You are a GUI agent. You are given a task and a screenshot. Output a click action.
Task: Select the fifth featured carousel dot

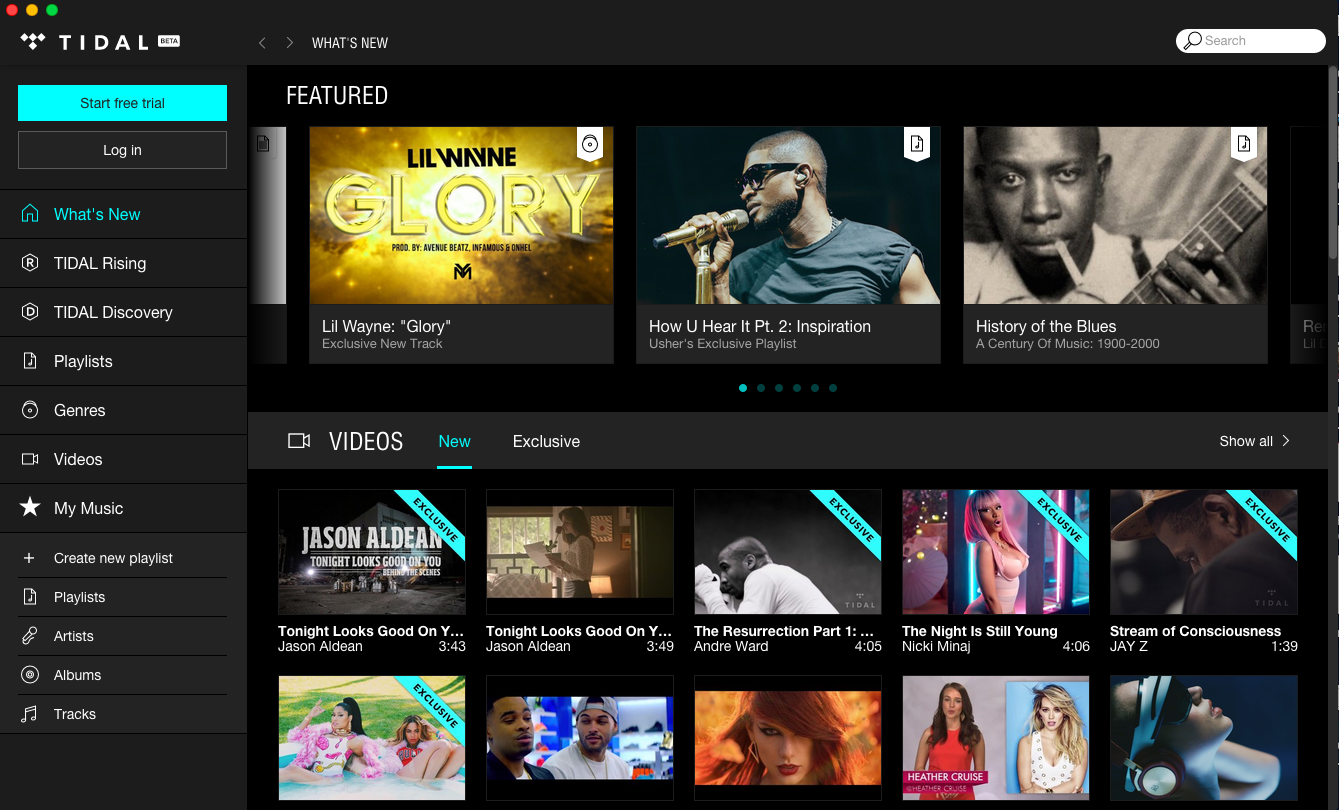click(815, 388)
